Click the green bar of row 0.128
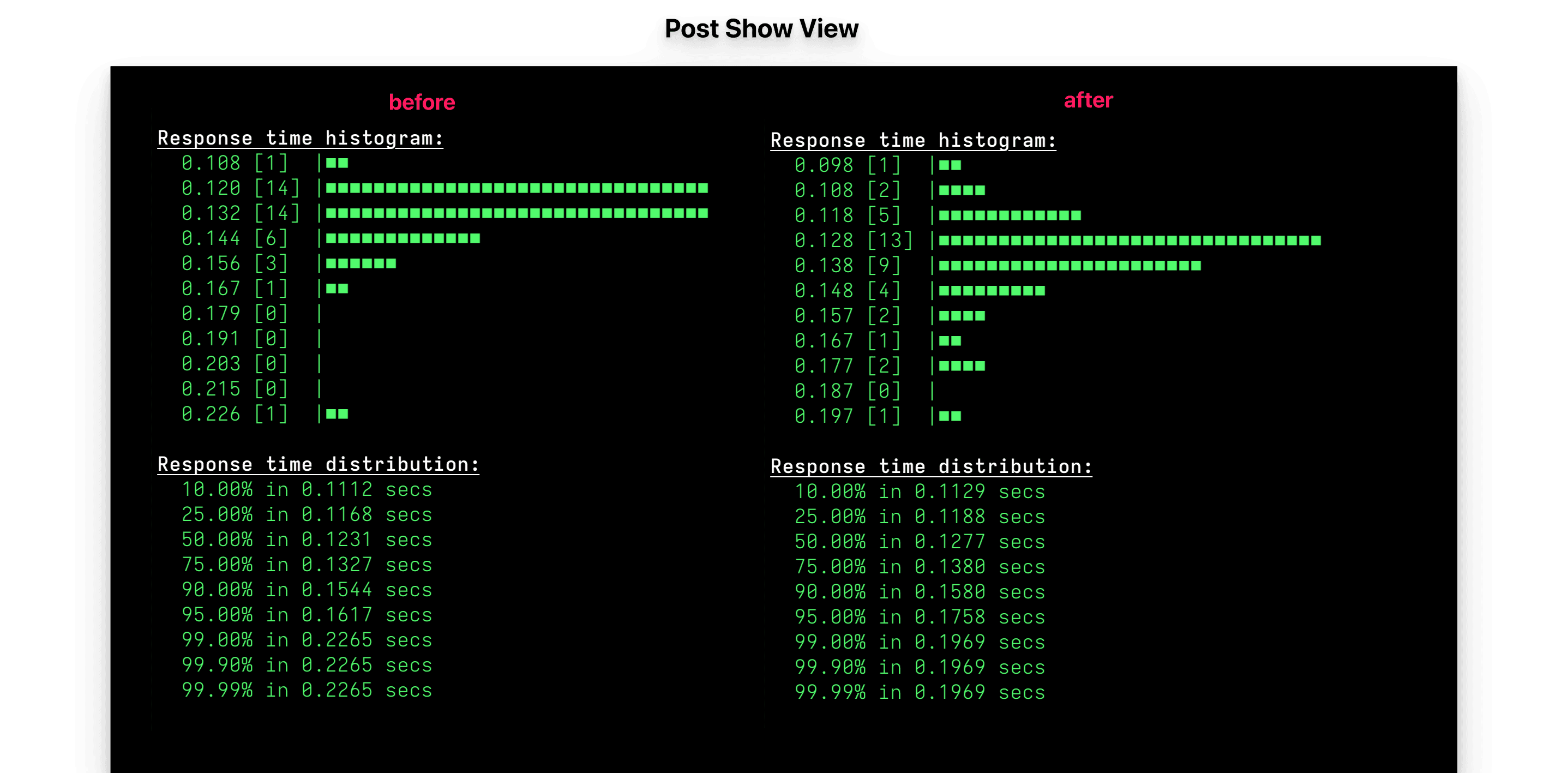The height and width of the screenshot is (773, 1568). pyautogui.click(x=1130, y=241)
